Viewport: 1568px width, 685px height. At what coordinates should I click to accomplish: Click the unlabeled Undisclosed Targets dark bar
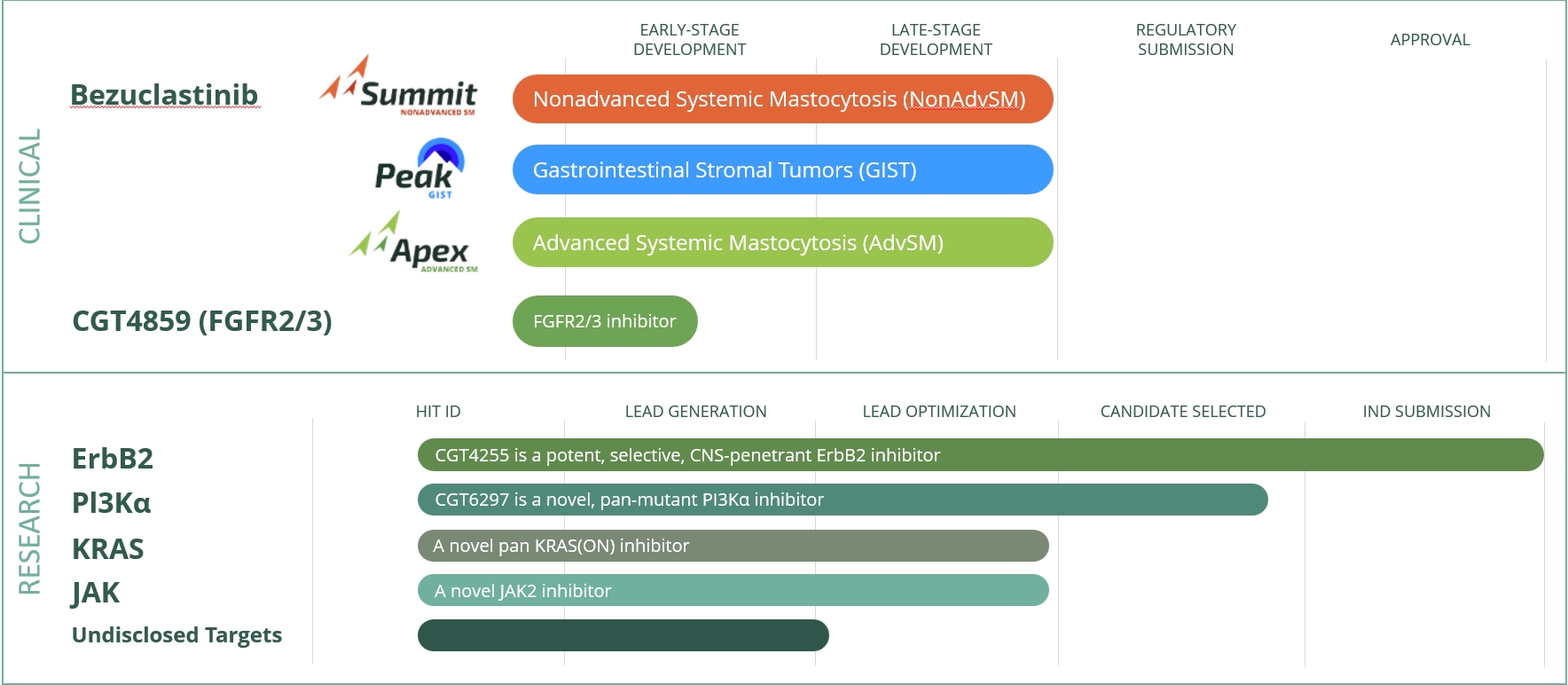tap(623, 635)
